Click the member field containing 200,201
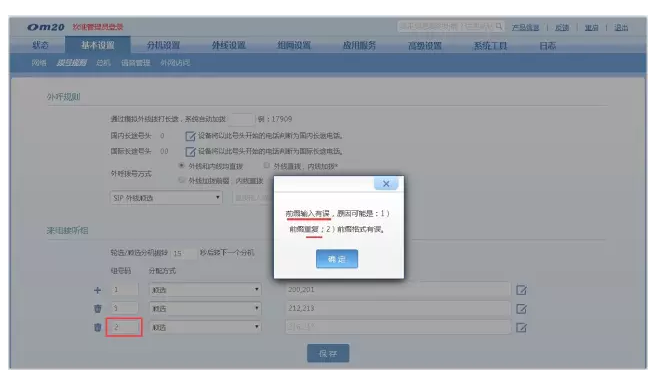 [398, 290]
